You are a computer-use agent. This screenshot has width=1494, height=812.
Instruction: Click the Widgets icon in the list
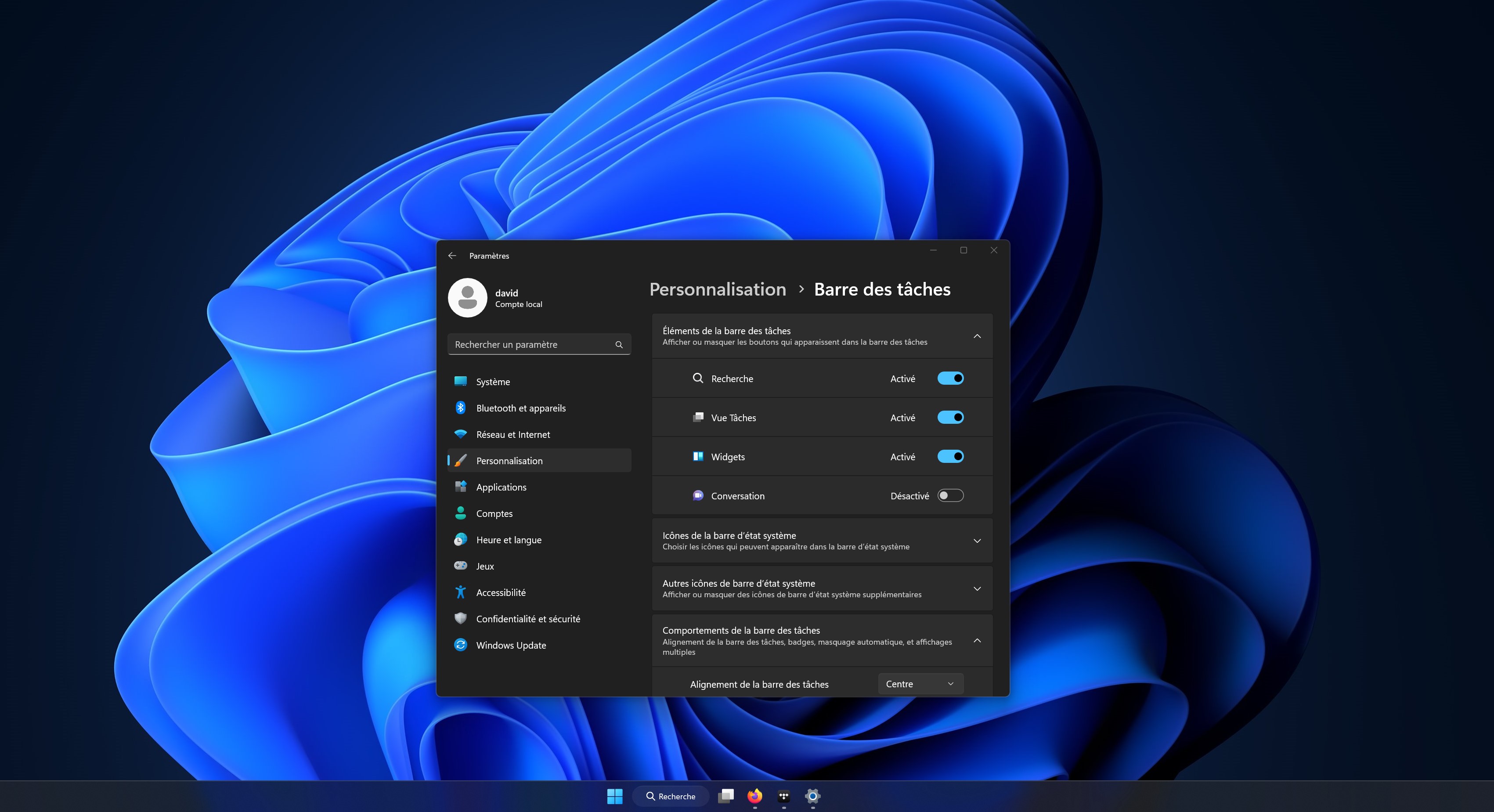[698, 456]
